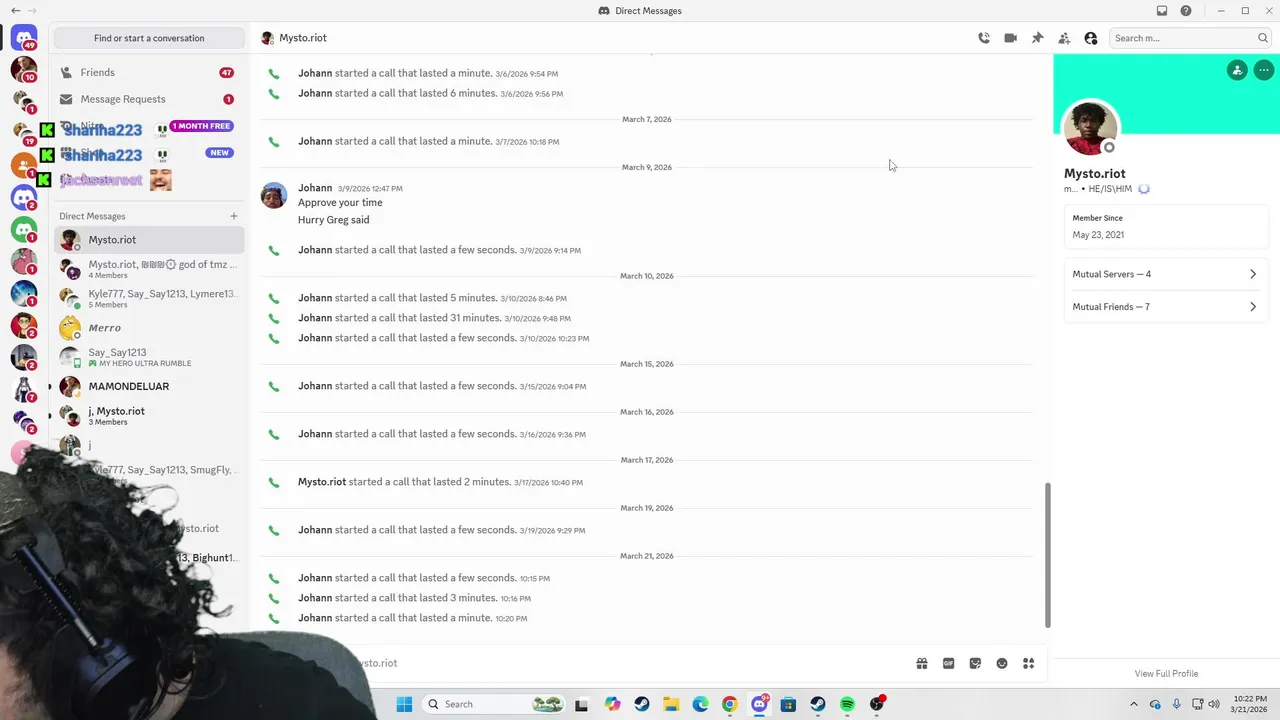The image size is (1280, 720).
Task: Open server with the 10 notification badge
Action: [x=24, y=69]
